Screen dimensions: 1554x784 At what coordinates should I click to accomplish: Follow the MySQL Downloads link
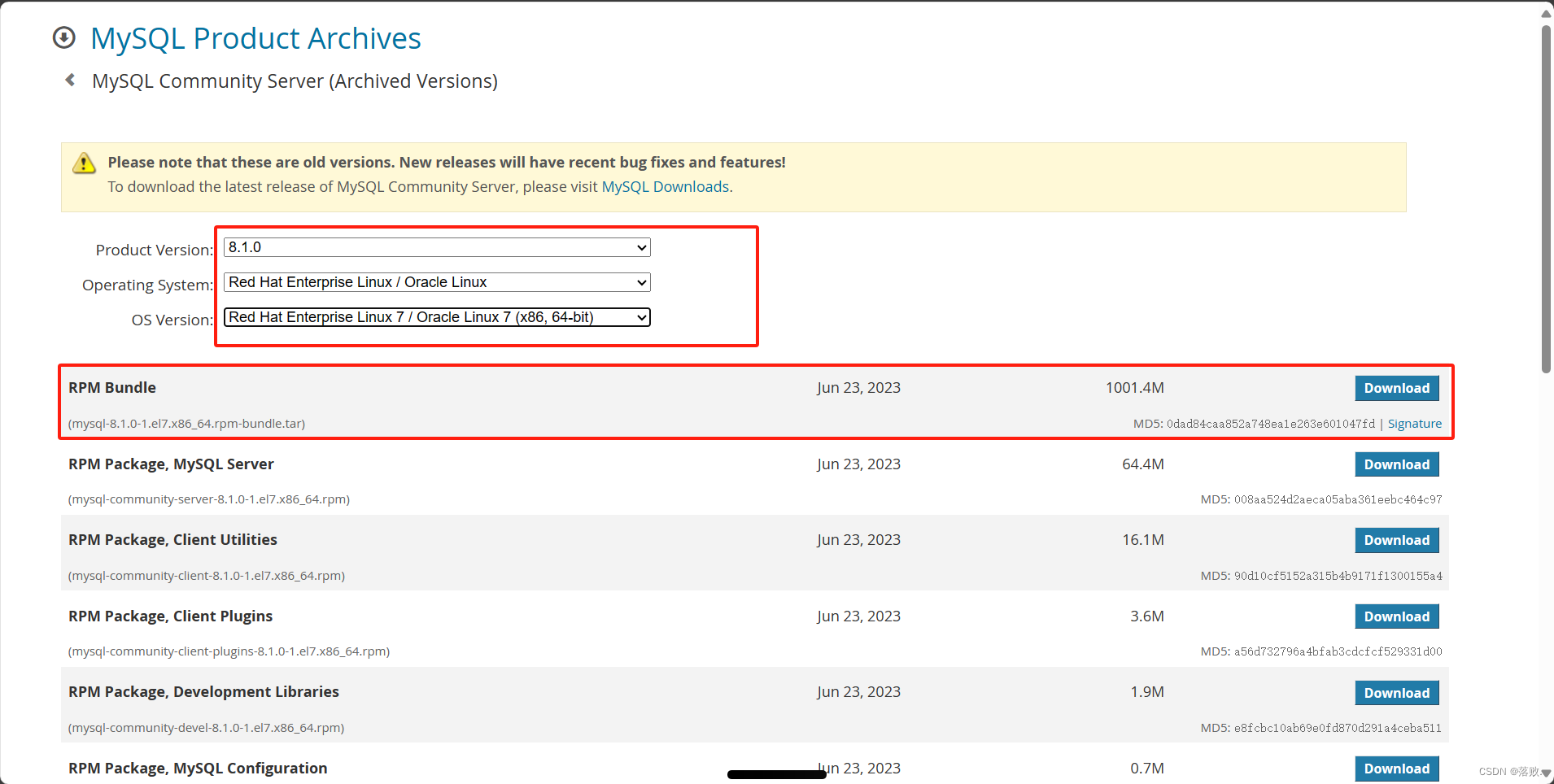[665, 186]
